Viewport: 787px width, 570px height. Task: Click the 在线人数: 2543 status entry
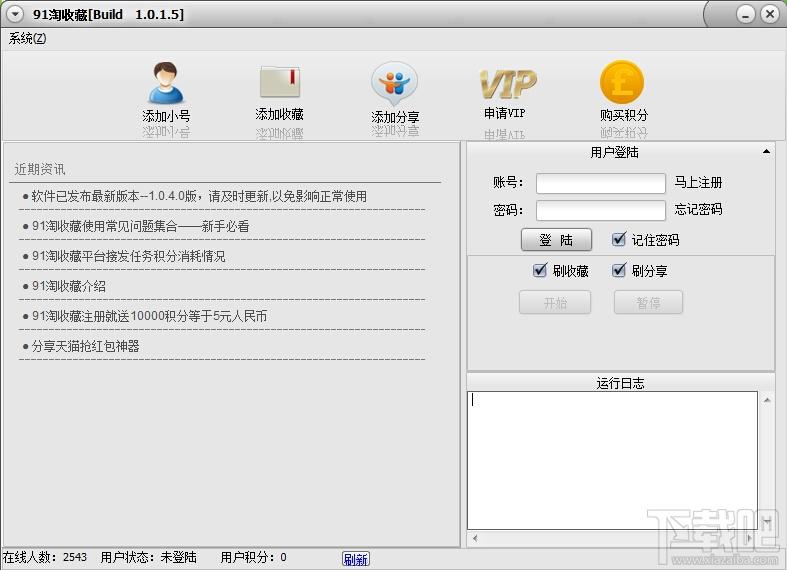click(45, 557)
